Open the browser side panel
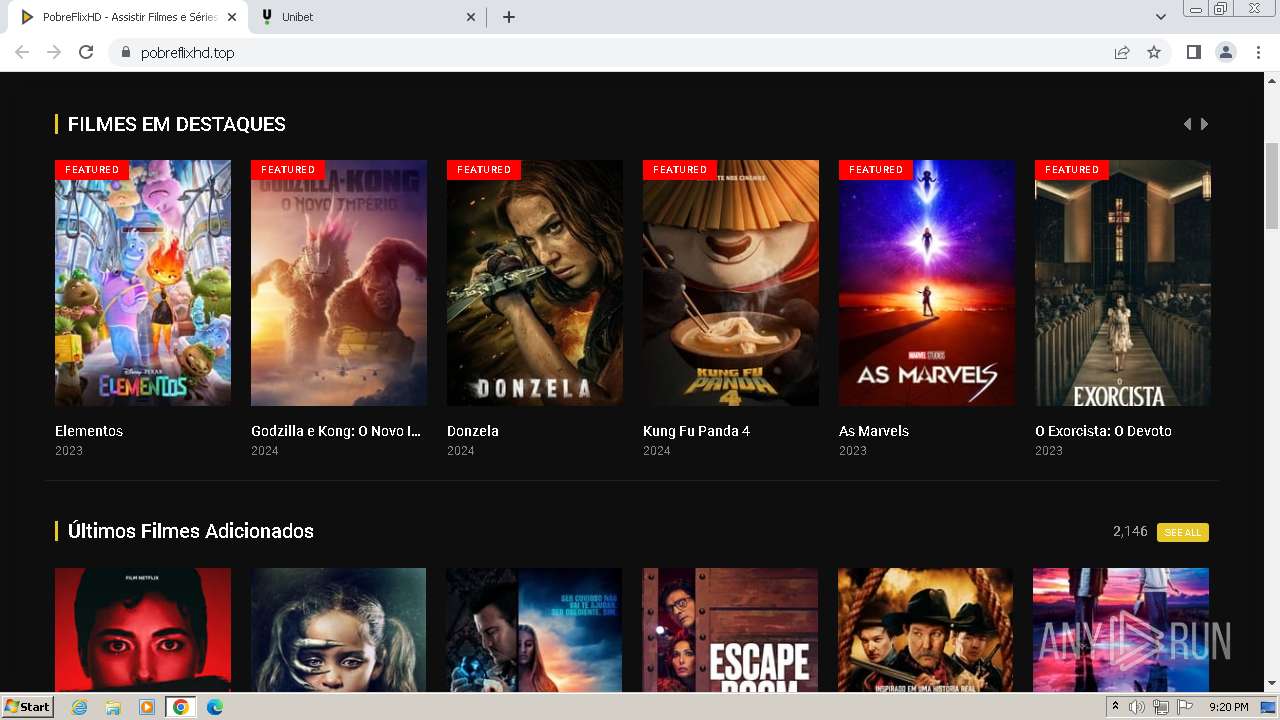1280x720 pixels. pyautogui.click(x=1193, y=52)
